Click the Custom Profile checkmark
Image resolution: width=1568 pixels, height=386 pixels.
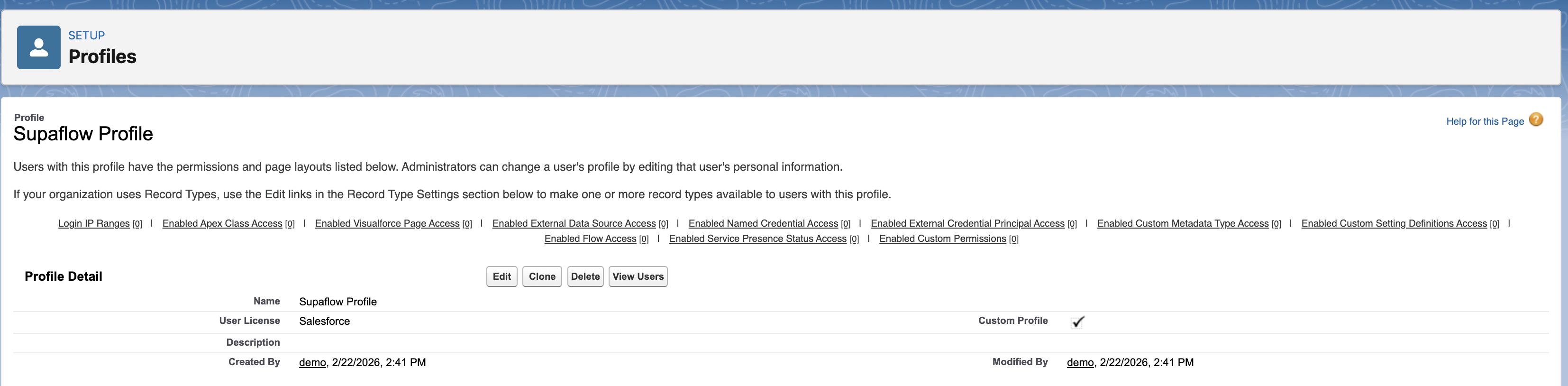click(1077, 322)
